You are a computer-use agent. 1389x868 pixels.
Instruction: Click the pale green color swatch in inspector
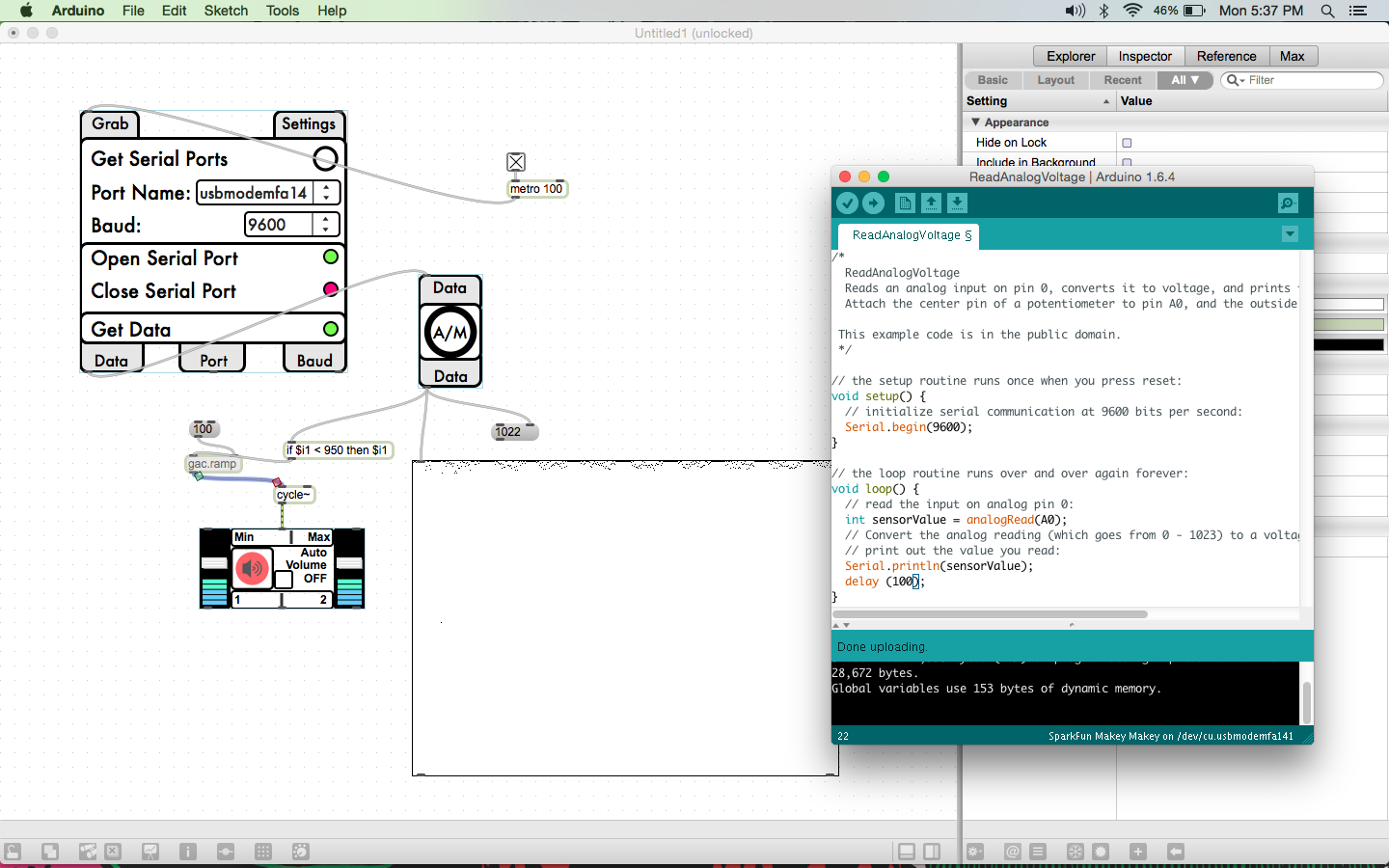pos(1348,325)
